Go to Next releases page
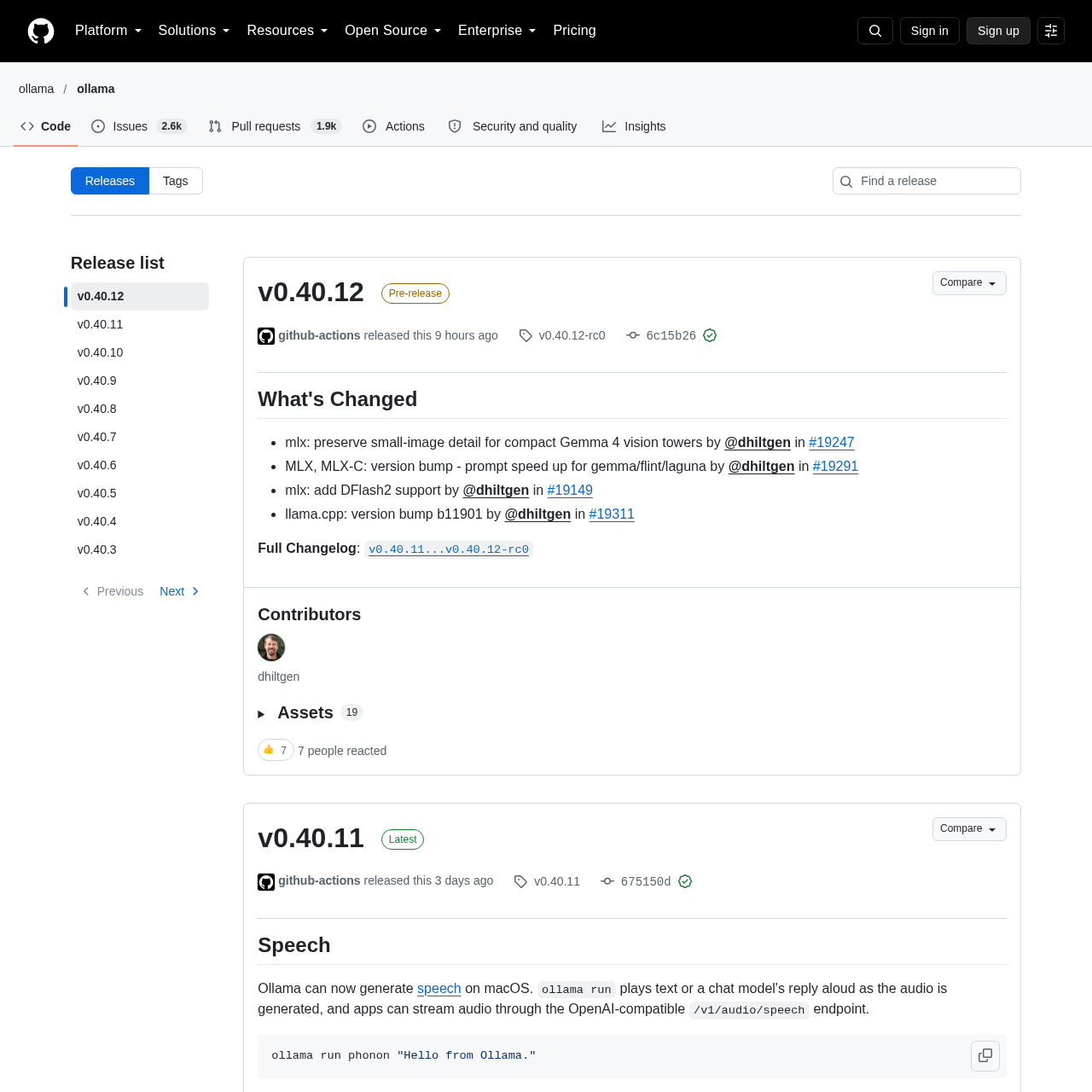 click(179, 591)
